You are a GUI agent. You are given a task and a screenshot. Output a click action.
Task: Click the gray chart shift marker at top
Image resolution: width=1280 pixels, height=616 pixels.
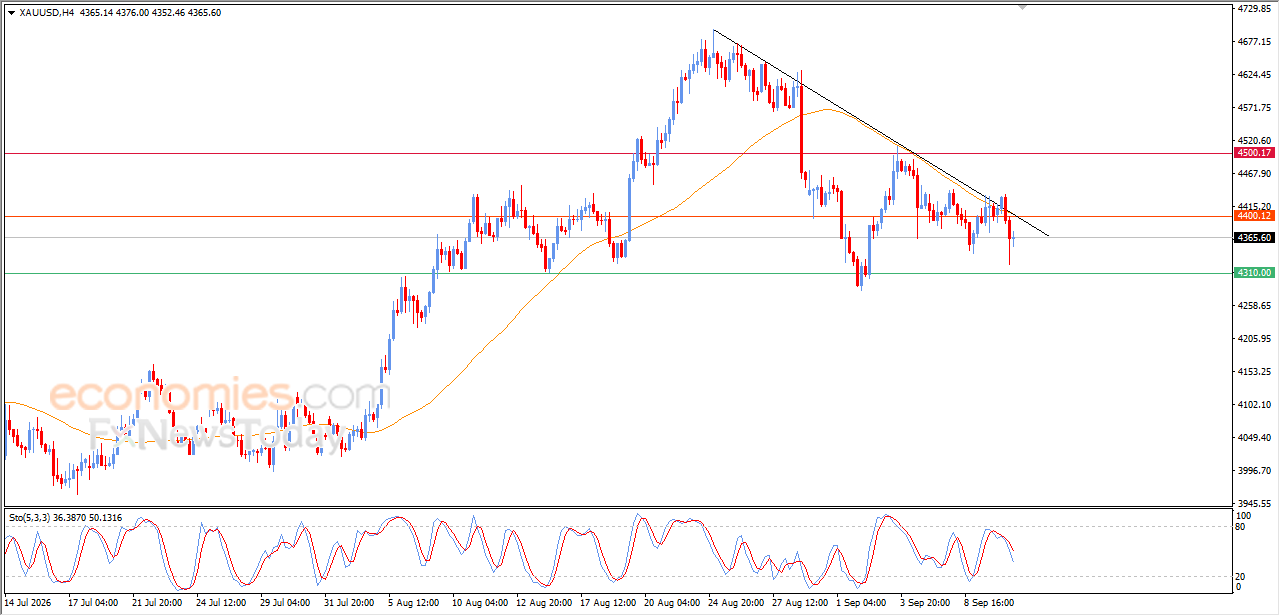tap(1022, 7)
